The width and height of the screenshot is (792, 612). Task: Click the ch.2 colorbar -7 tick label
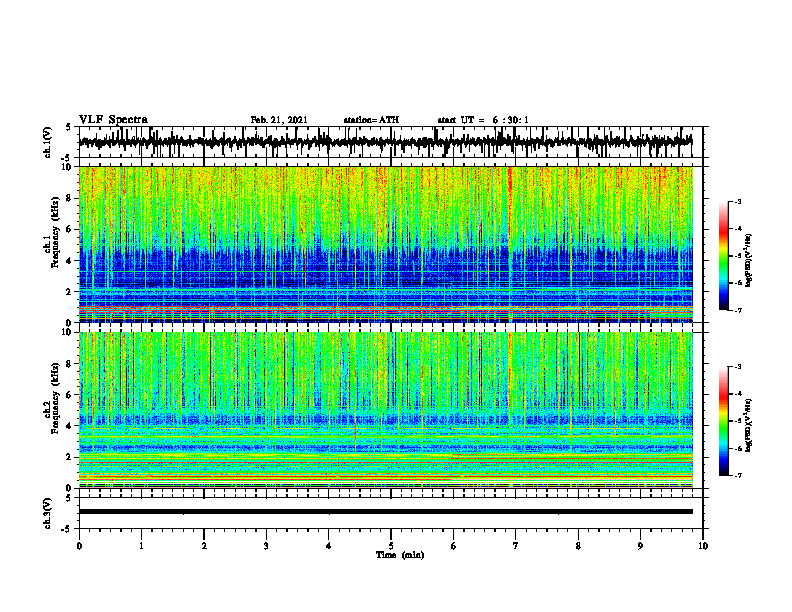pyautogui.click(x=738, y=475)
